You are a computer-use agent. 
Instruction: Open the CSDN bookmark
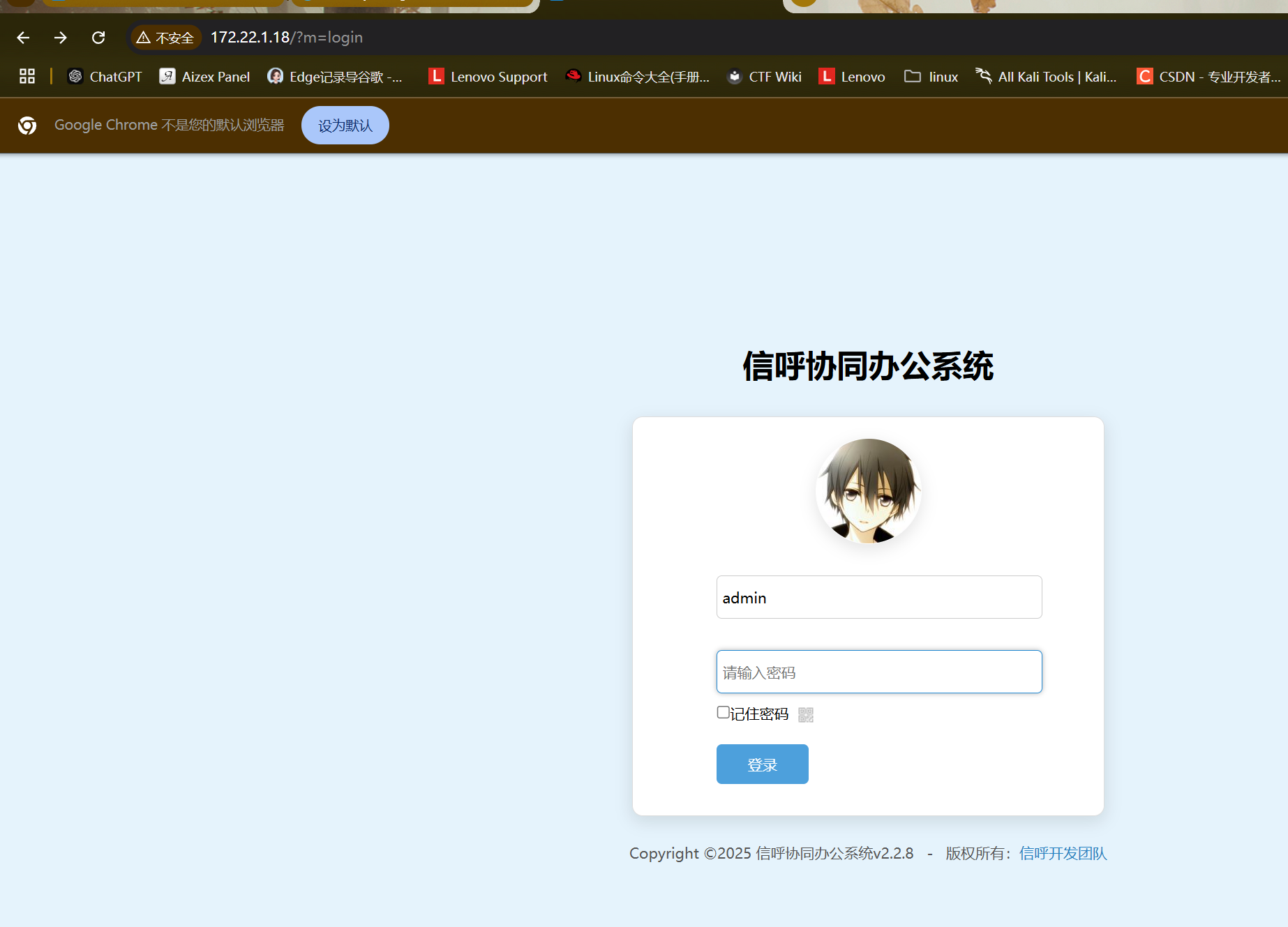point(1208,77)
